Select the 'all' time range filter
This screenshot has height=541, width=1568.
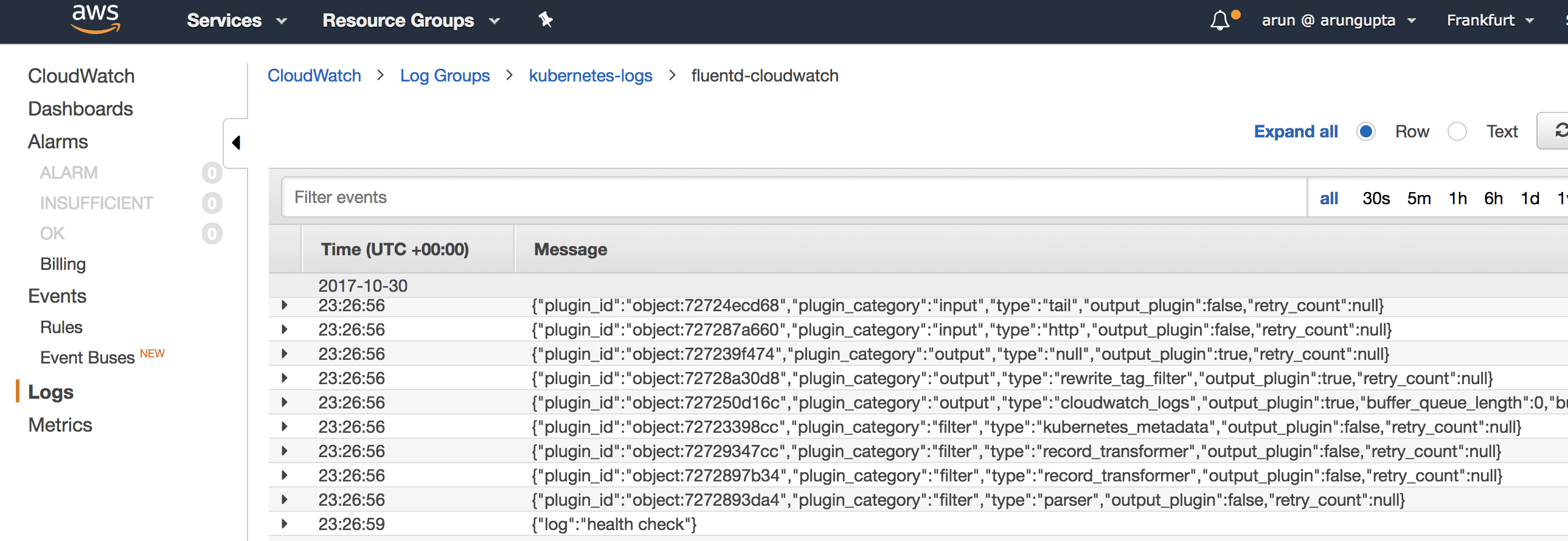click(1329, 198)
